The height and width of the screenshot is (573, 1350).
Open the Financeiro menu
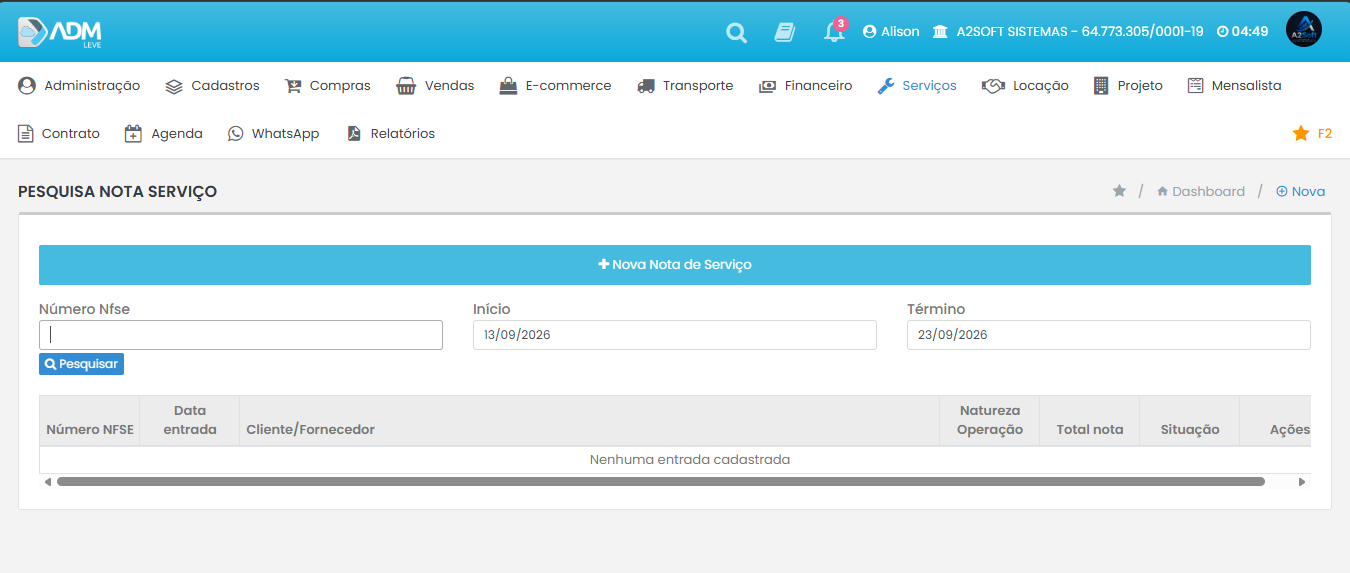(805, 86)
